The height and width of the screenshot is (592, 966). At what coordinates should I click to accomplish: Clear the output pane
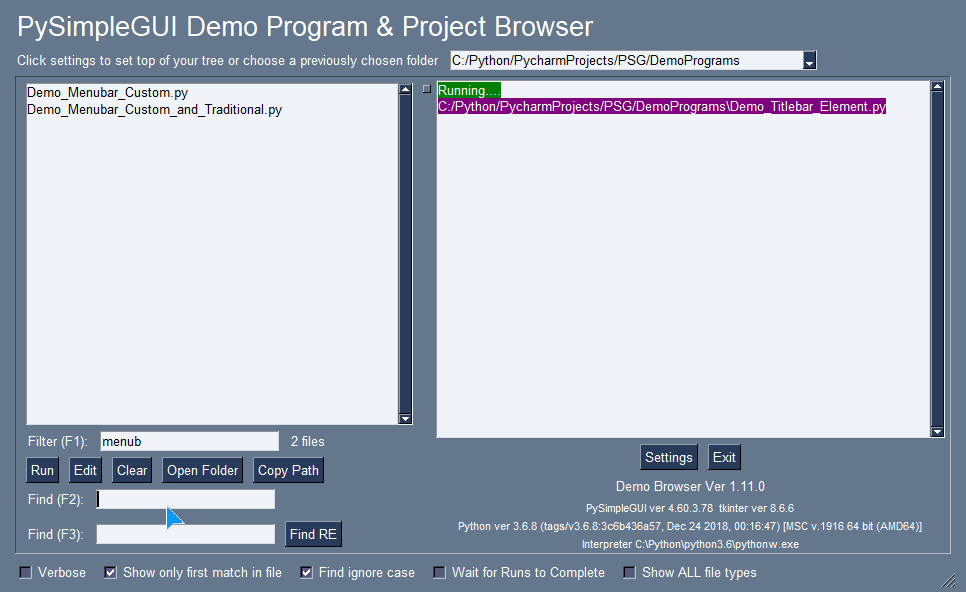click(131, 470)
